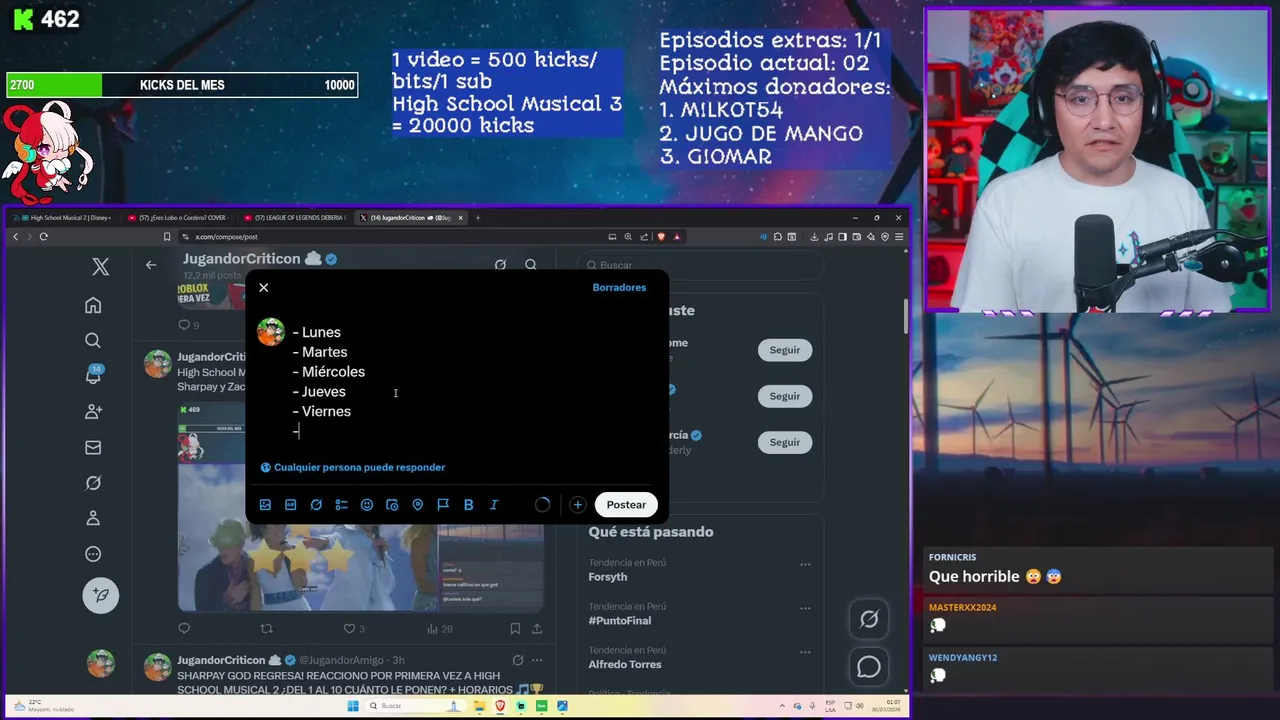This screenshot has width=1280, height=720.
Task: Search profile posts with magnifier icon
Action: tap(531, 265)
